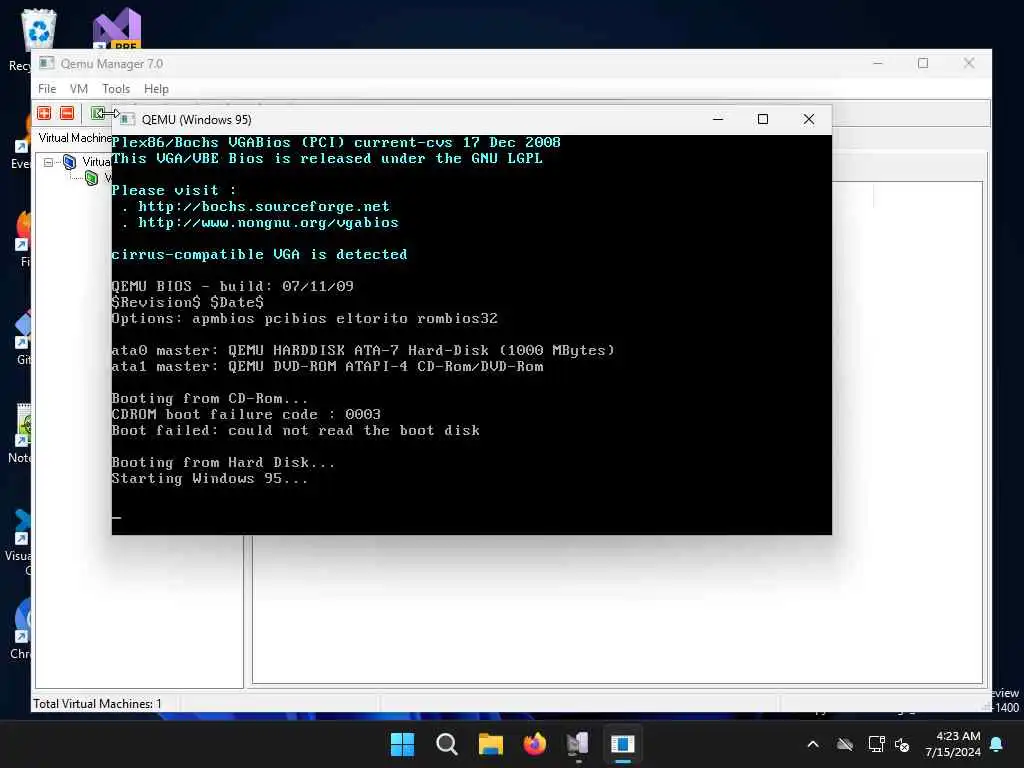Click the OneDrive cloud tray icon
The width and height of the screenshot is (1024, 768).
point(845,744)
